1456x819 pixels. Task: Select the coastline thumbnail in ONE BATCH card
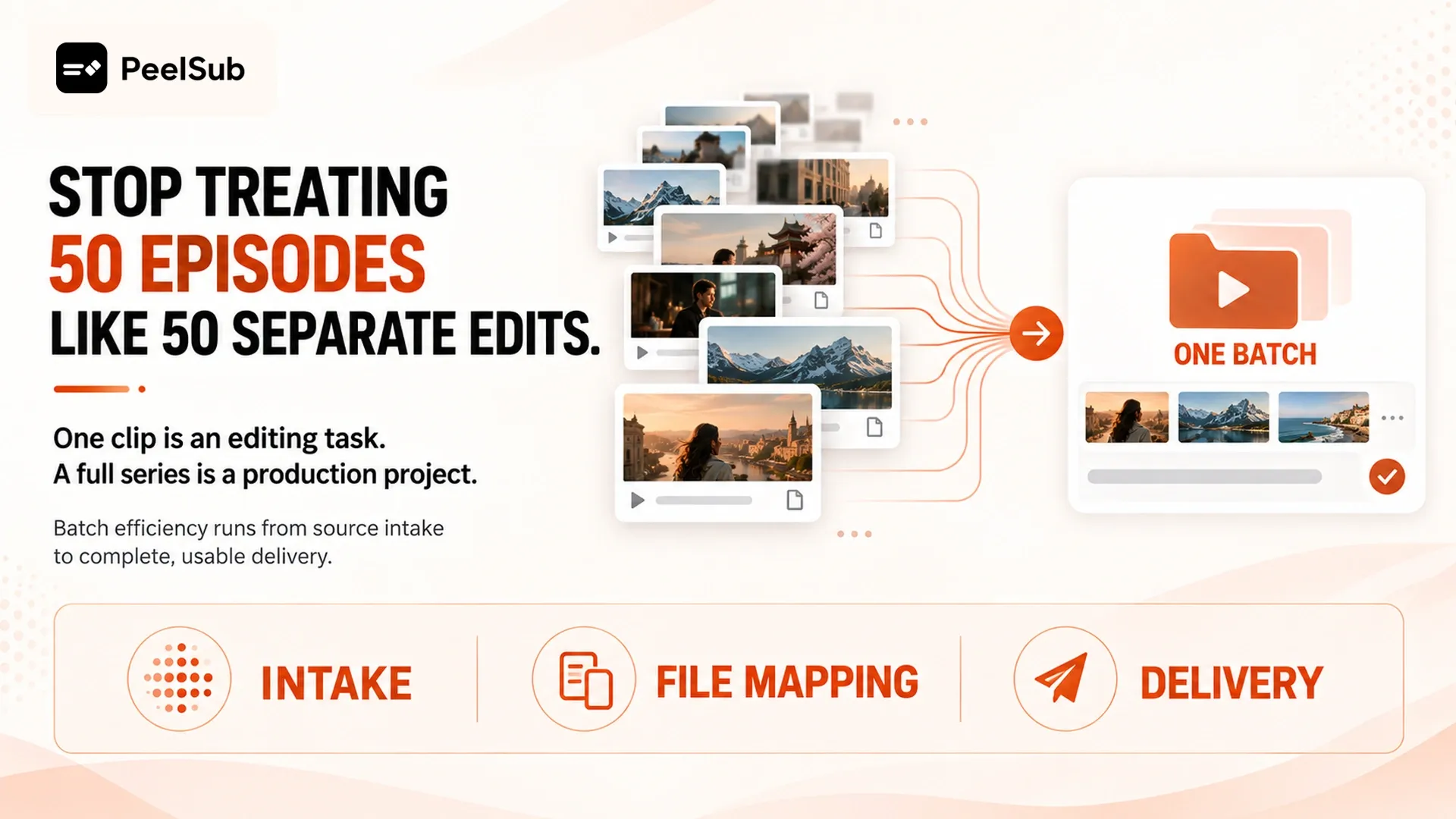(1323, 417)
